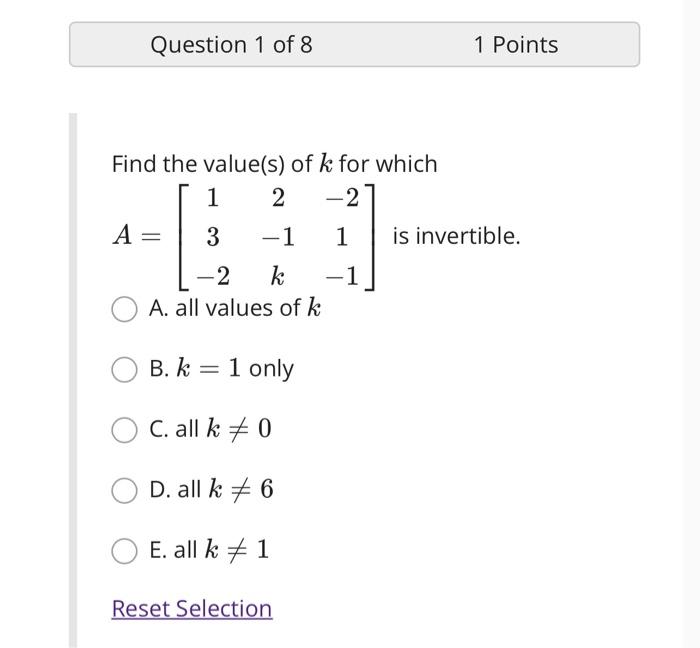700x648 pixels.
Task: Click the 'A =' matrix label
Action: click(x=136, y=236)
